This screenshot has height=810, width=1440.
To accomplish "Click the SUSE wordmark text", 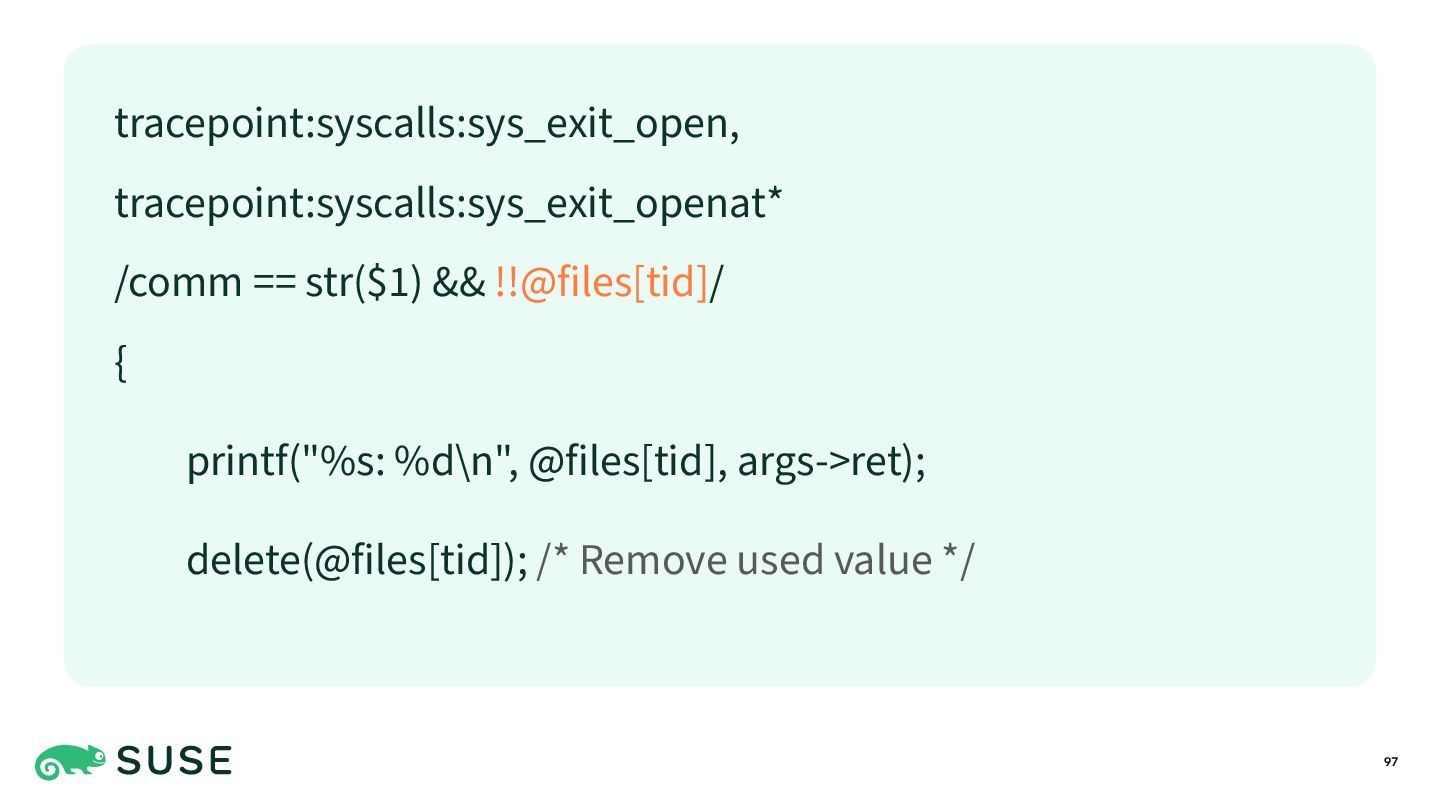I will point(175,762).
